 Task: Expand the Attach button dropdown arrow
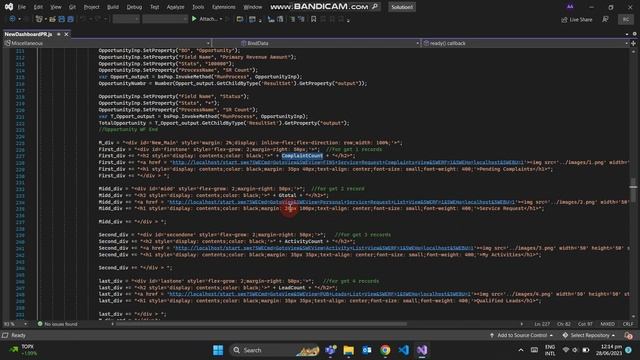(x=221, y=19)
